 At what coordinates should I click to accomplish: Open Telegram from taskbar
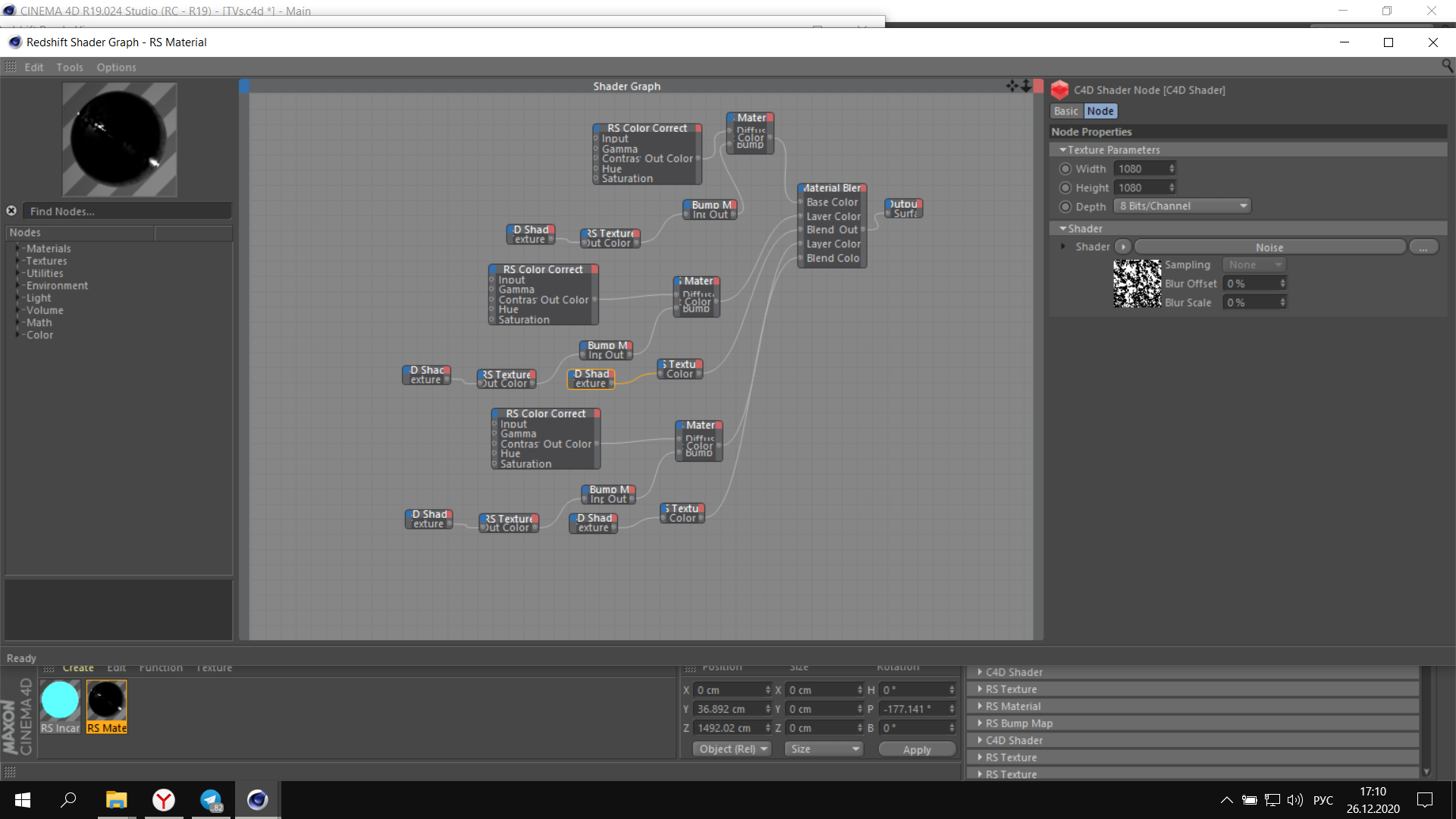[211, 800]
